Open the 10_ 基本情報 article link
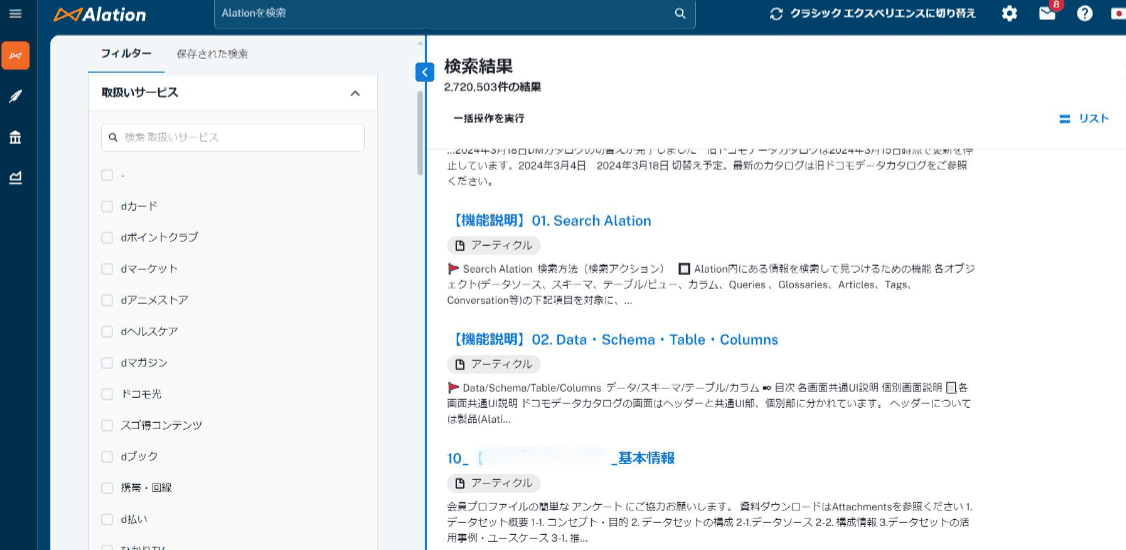The height and width of the screenshot is (550, 1126). (561, 458)
